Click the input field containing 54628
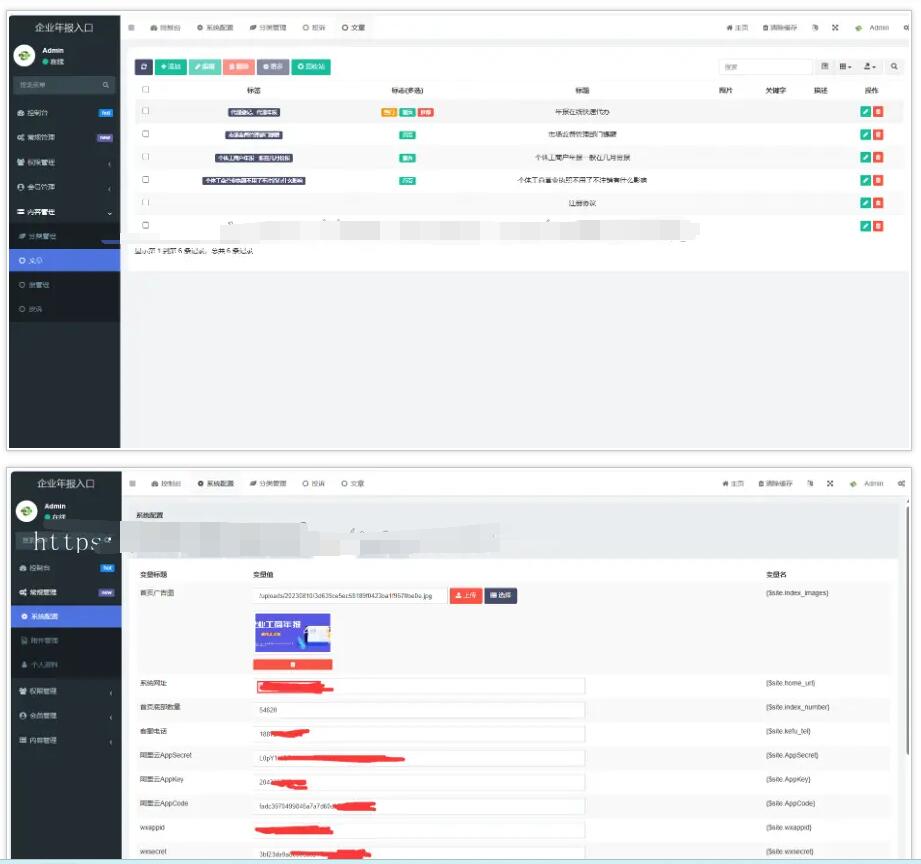 click(418, 709)
